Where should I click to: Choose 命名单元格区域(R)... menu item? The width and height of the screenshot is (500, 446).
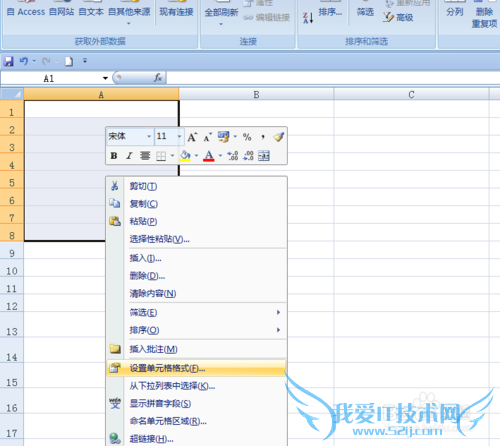[x=197, y=421]
